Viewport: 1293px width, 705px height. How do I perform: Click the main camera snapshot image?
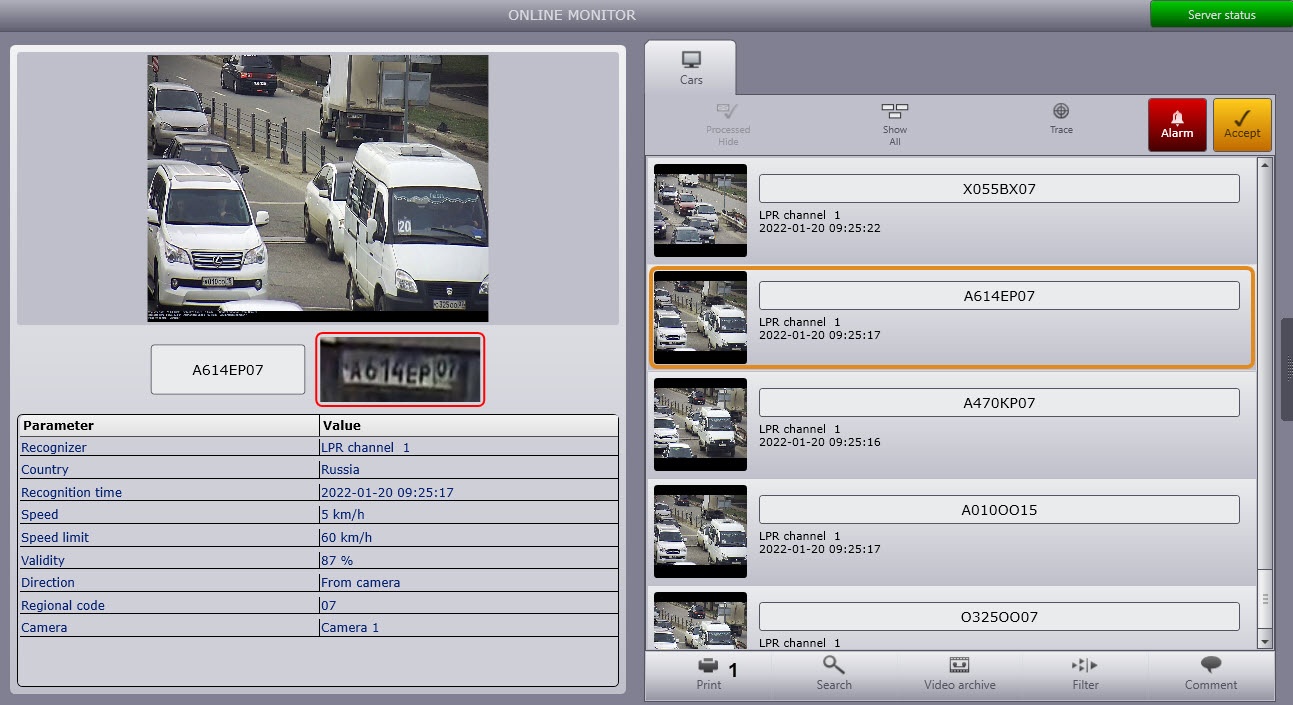click(x=318, y=188)
